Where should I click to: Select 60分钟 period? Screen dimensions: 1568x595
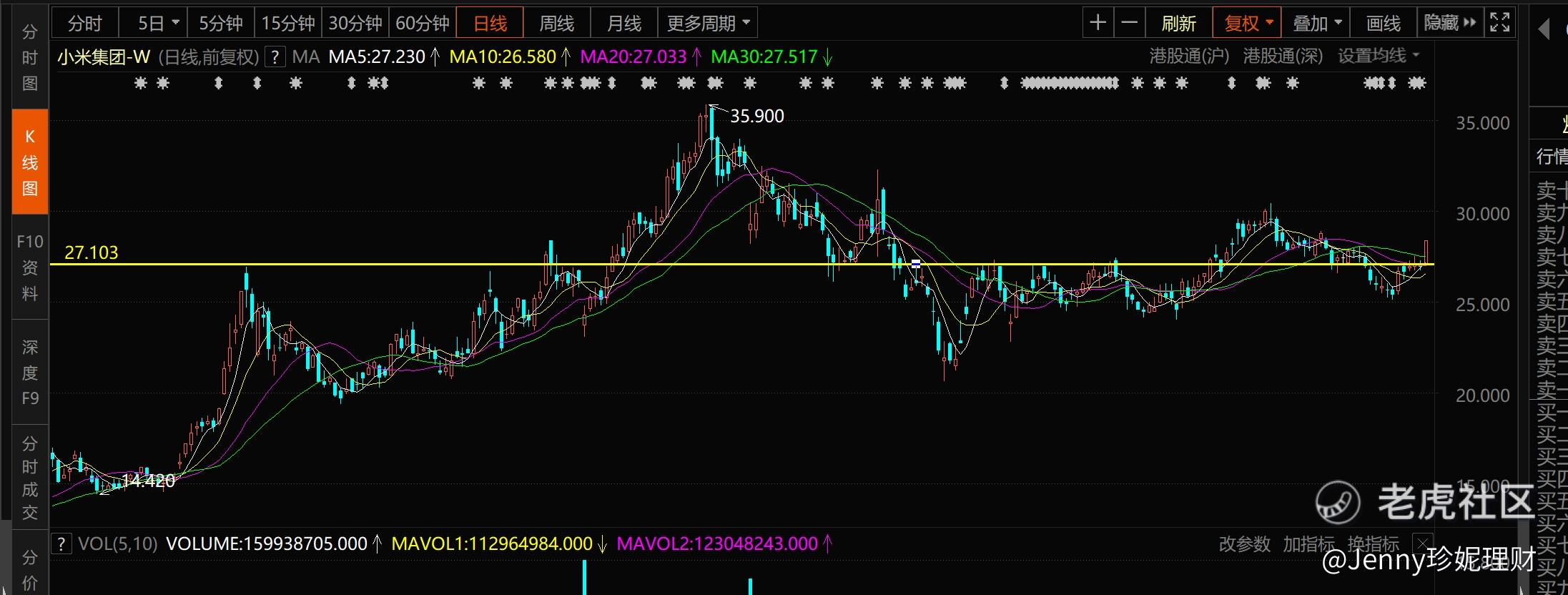[x=423, y=23]
